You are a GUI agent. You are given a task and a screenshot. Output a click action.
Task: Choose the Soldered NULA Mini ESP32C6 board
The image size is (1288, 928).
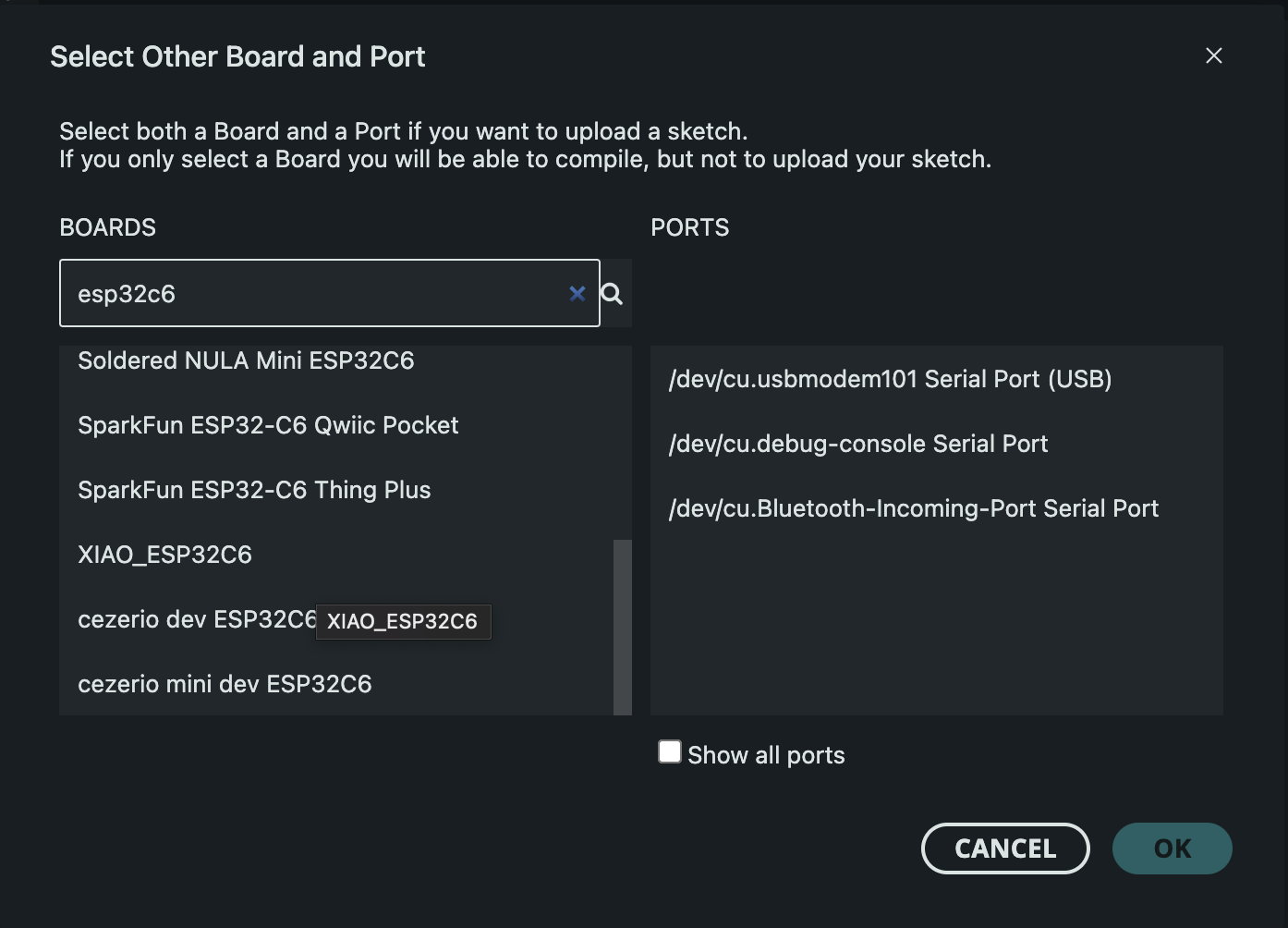246,360
